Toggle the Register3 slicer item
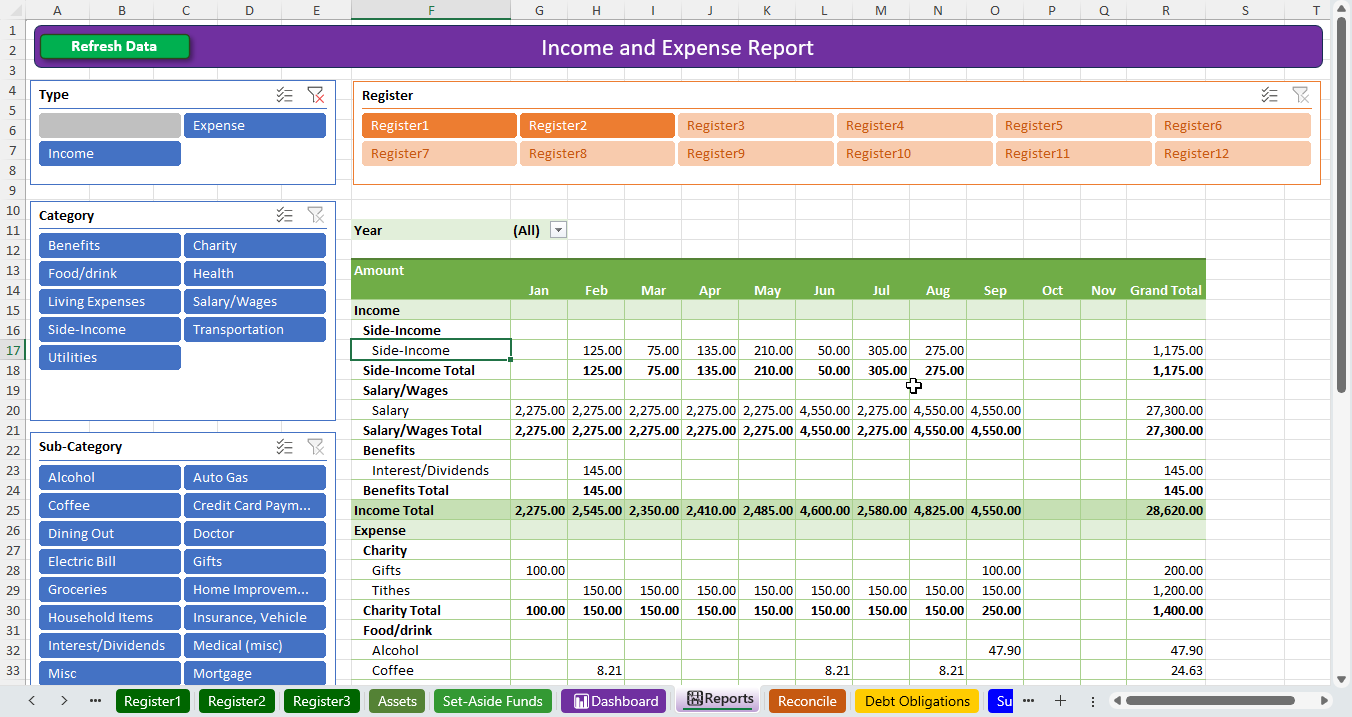Screen dimensions: 1352x717 755,126
